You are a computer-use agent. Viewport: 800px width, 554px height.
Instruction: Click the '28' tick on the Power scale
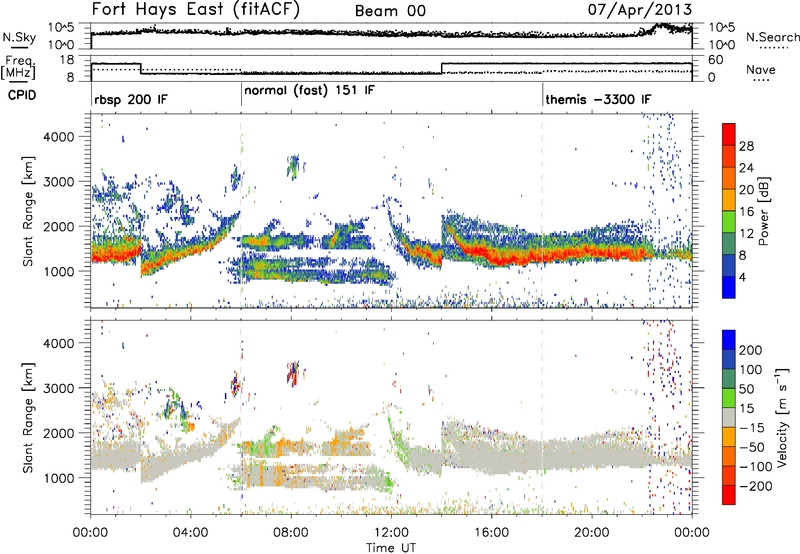pos(746,146)
